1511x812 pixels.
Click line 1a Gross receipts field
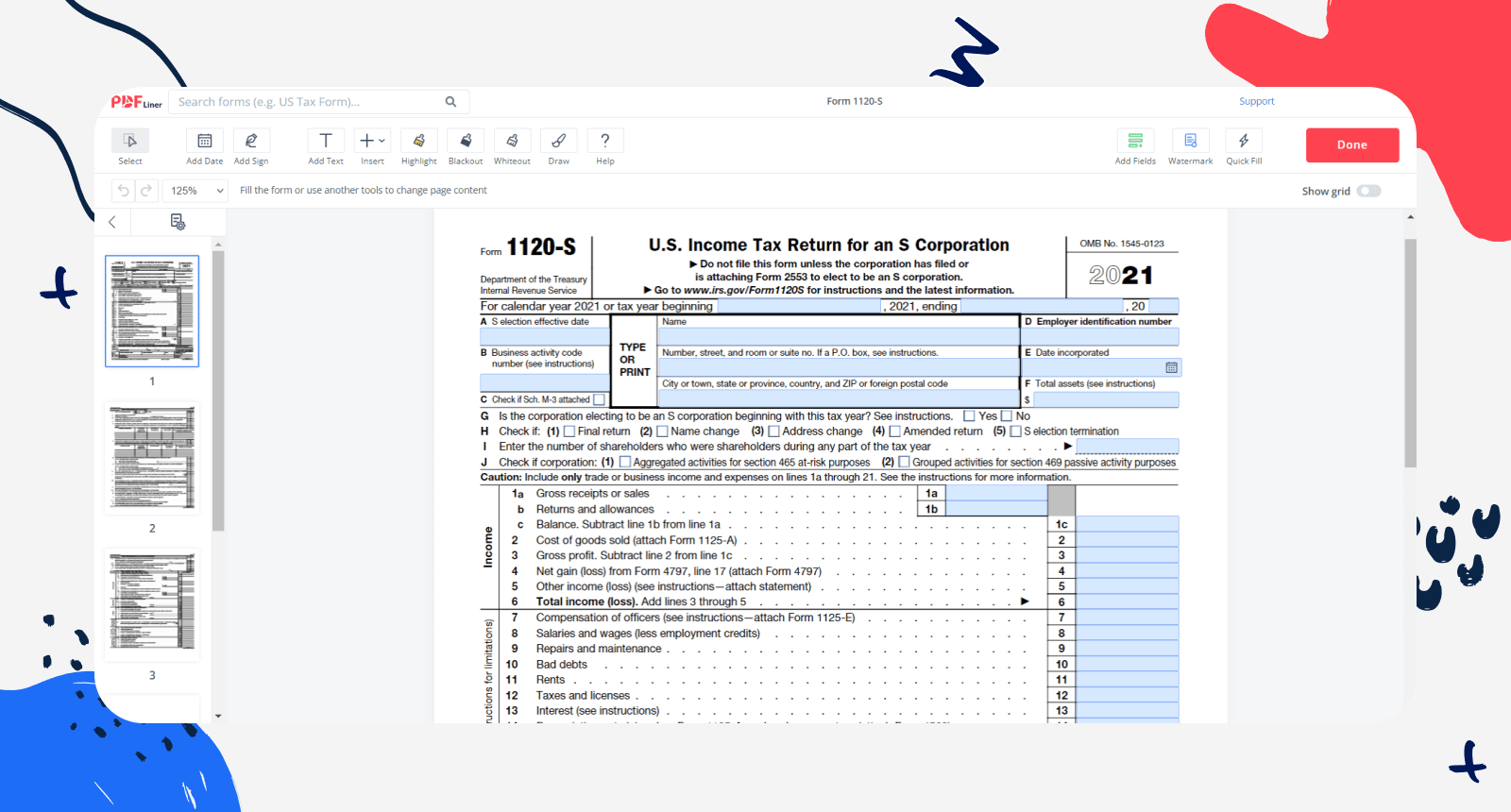point(996,494)
